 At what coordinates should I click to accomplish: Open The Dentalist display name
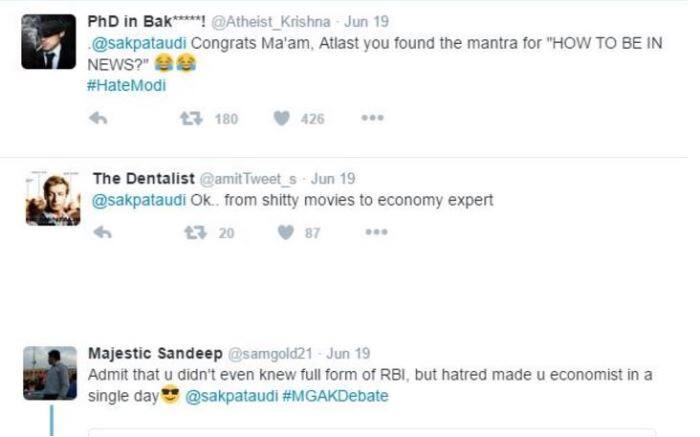tap(144, 179)
